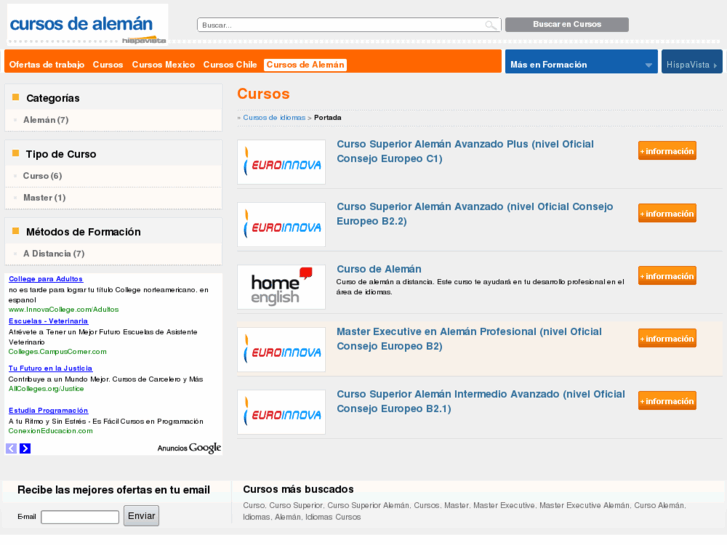The image size is (727, 545).
Task: Click AllColleges.org/Justice ad URL
Action: click(x=46, y=389)
